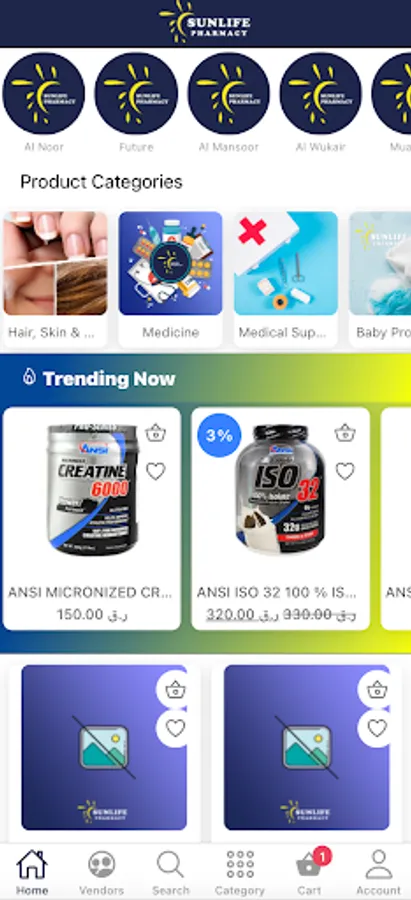
Task: Open Hair, Skin category tile
Action: pyautogui.click(x=55, y=279)
